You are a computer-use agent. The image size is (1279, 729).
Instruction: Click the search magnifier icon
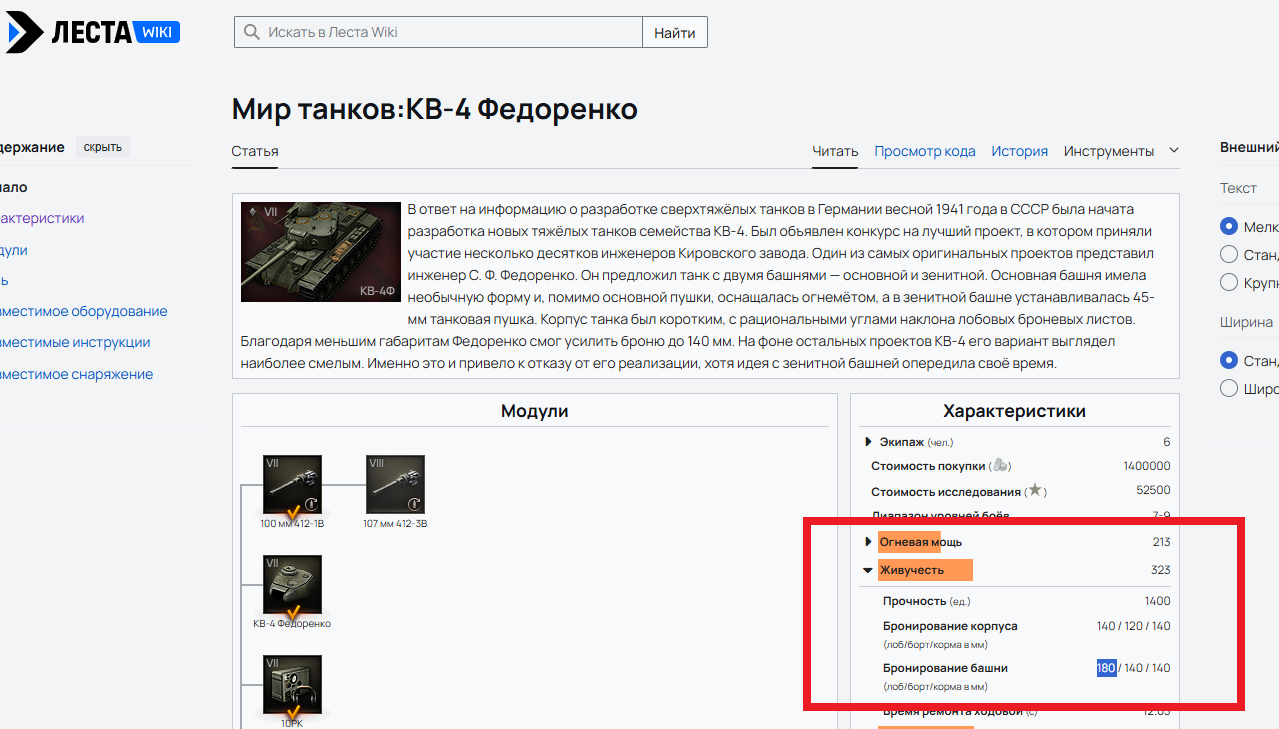[x=251, y=32]
